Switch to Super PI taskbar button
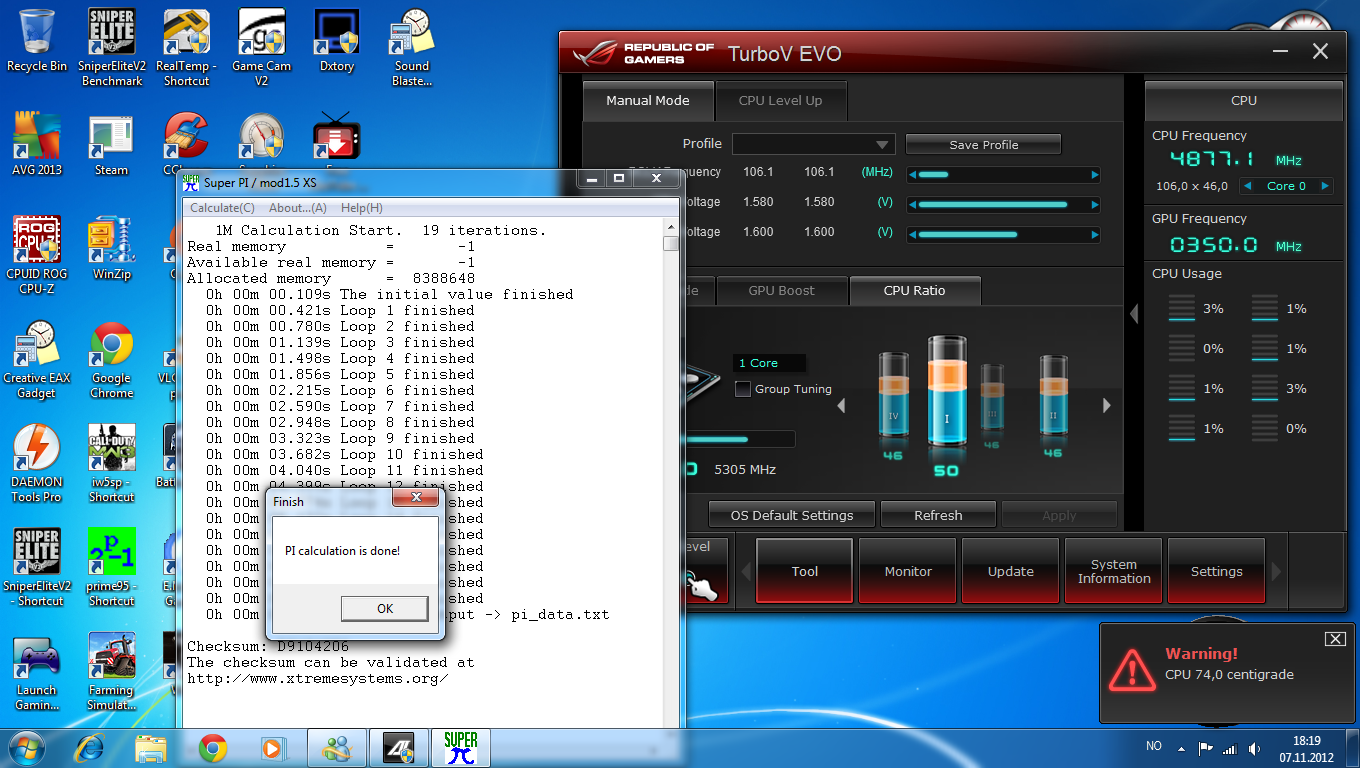Image resolution: width=1360 pixels, height=768 pixels. [461, 748]
